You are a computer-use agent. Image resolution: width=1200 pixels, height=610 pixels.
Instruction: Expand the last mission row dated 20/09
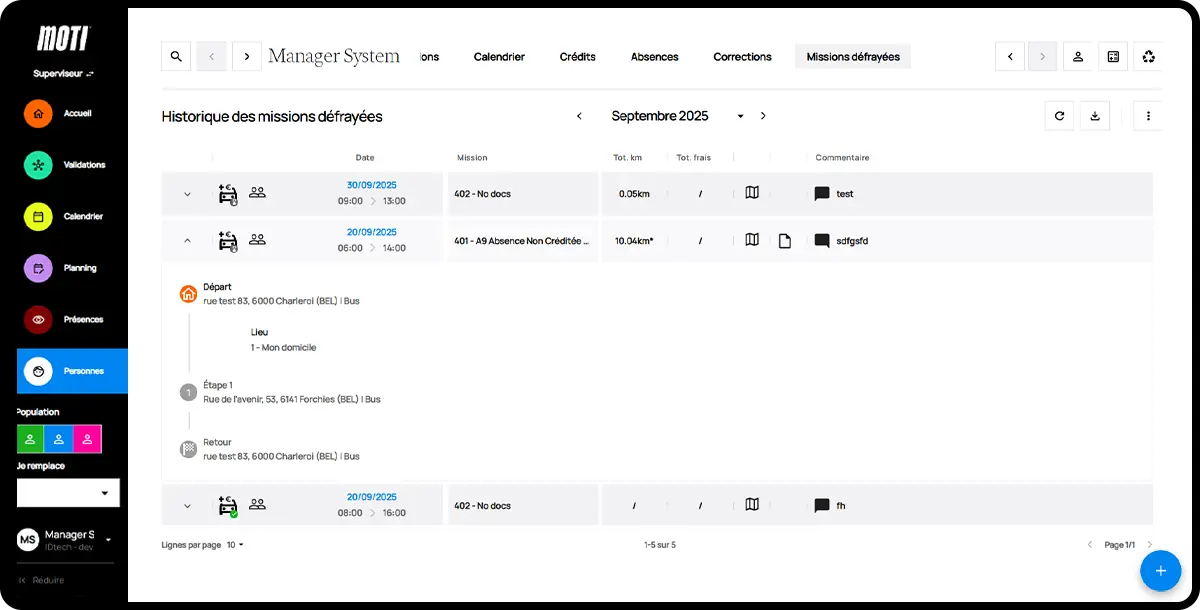[x=186, y=505]
